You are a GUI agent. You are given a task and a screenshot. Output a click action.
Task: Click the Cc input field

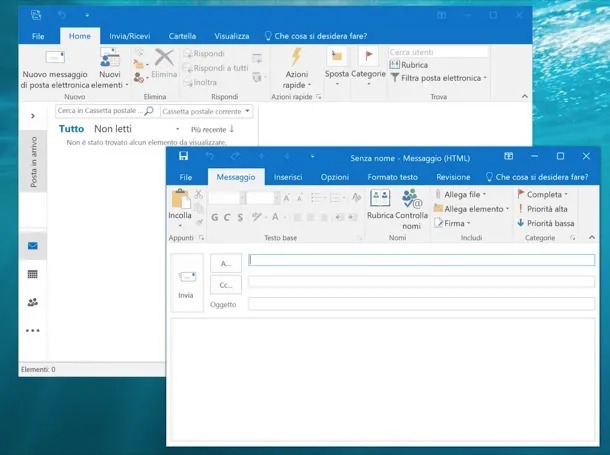click(x=421, y=282)
